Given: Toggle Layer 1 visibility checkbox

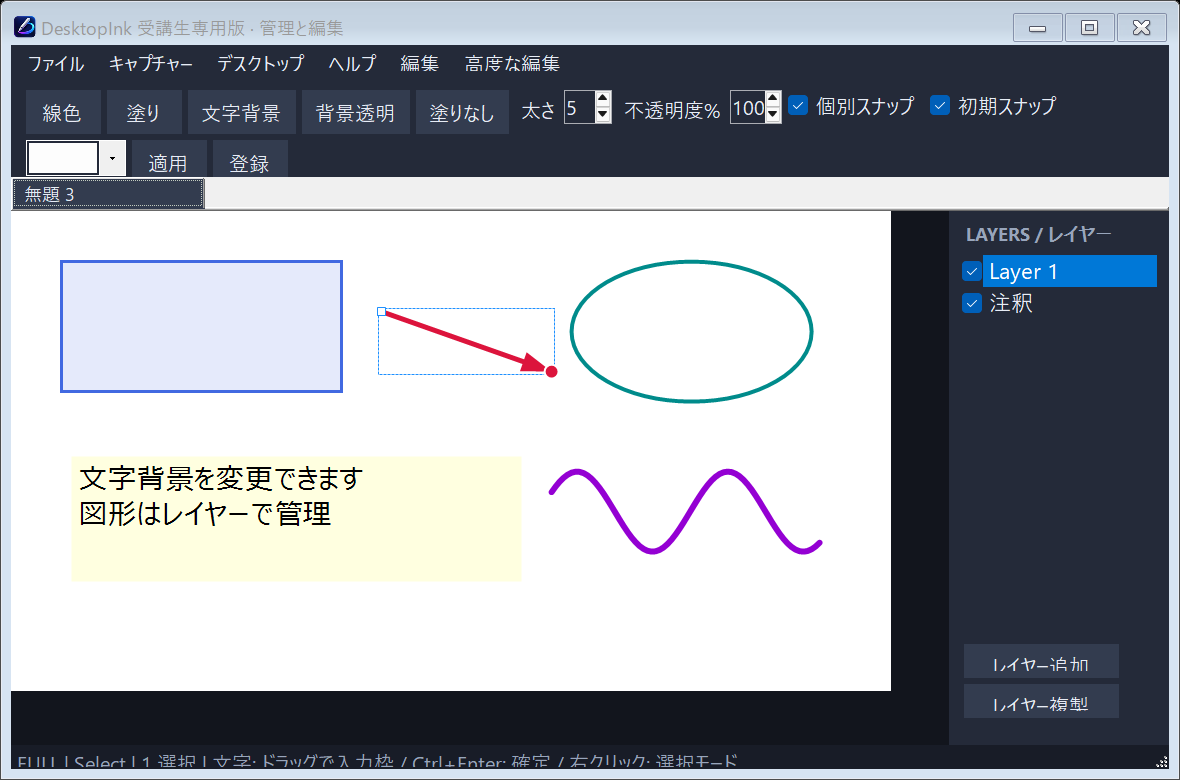Looking at the screenshot, I should [972, 271].
